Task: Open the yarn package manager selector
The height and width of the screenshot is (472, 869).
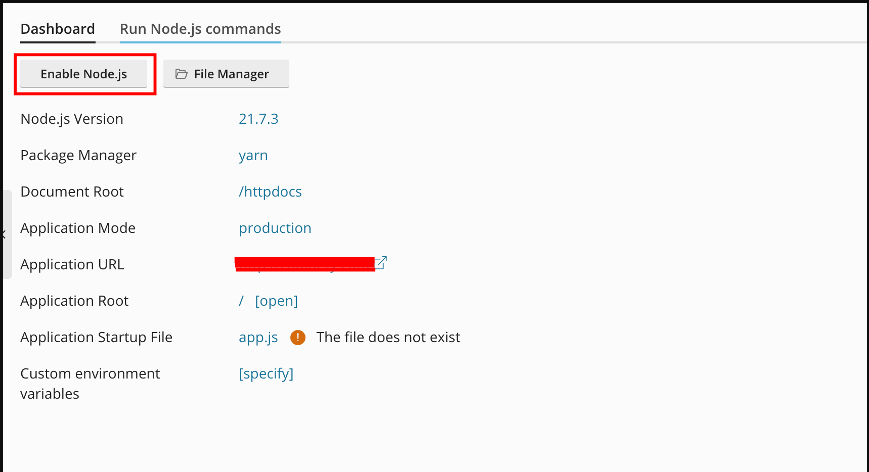Action: click(x=253, y=155)
